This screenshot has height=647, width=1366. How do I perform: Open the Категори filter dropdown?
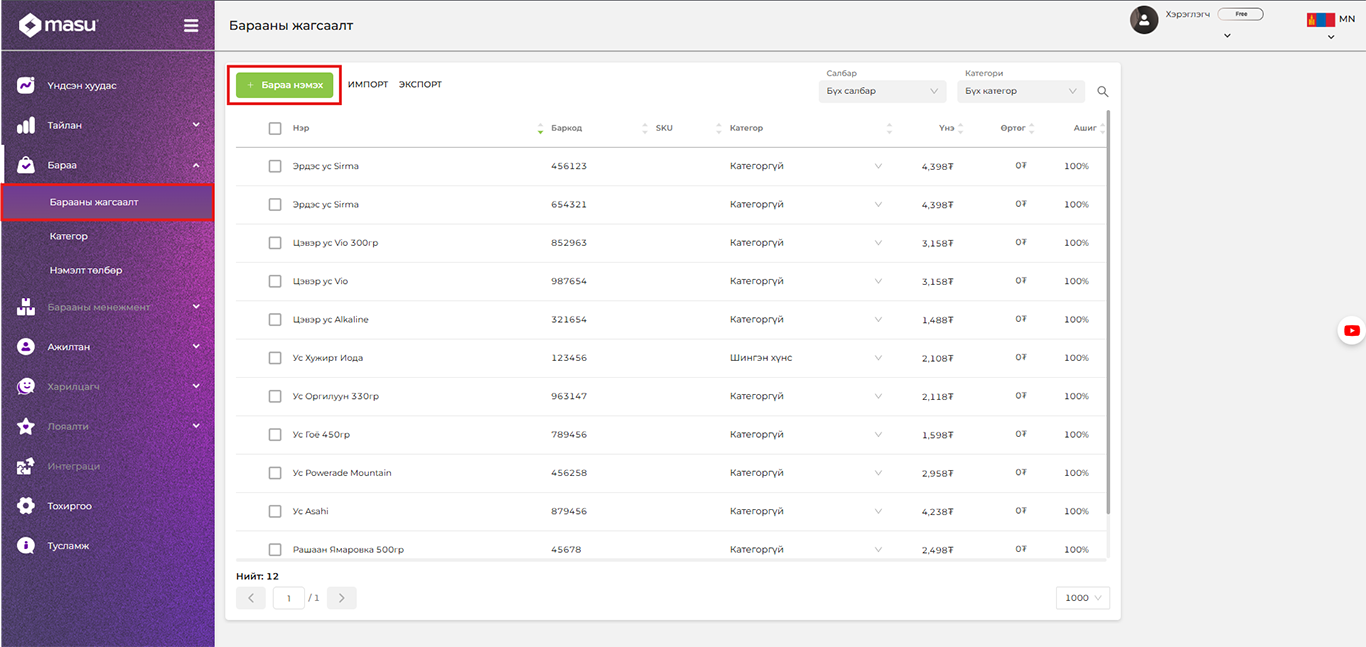click(1020, 91)
